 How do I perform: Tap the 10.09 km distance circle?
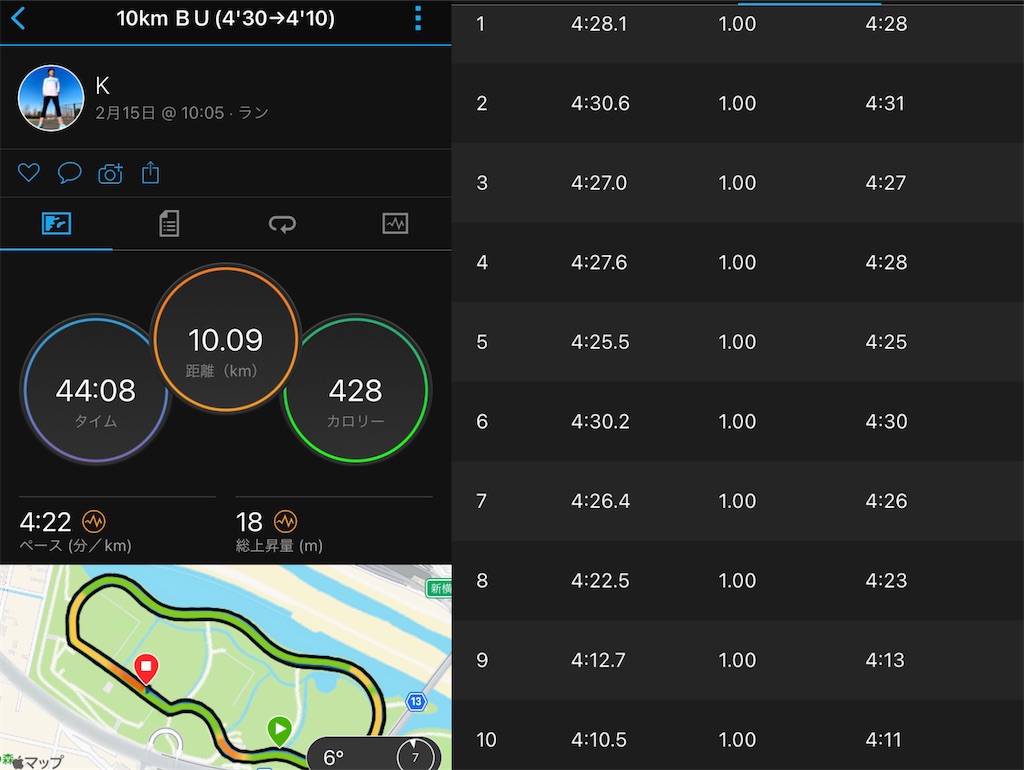226,338
